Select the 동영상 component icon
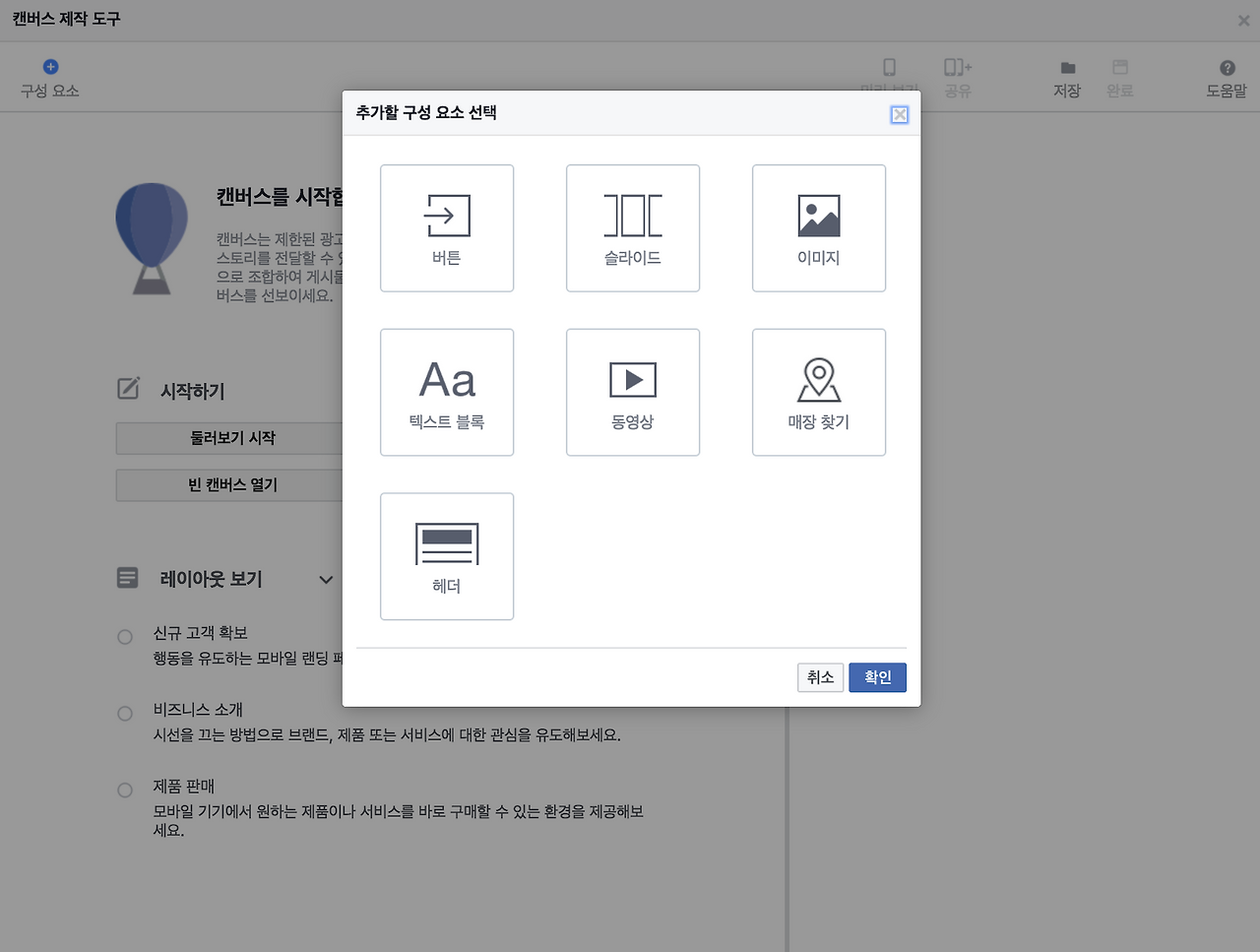The image size is (1260, 952). tap(633, 392)
